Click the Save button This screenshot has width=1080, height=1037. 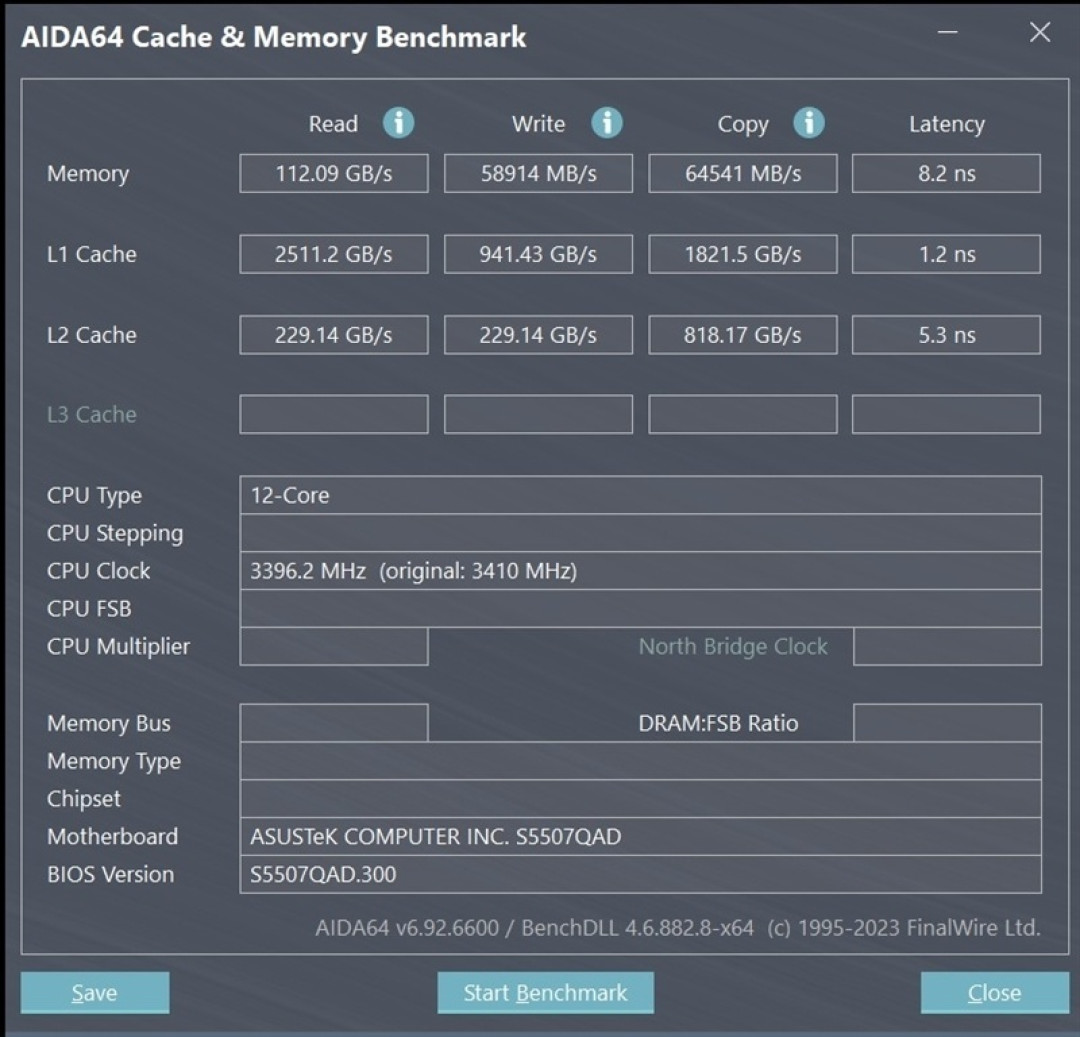(95, 993)
